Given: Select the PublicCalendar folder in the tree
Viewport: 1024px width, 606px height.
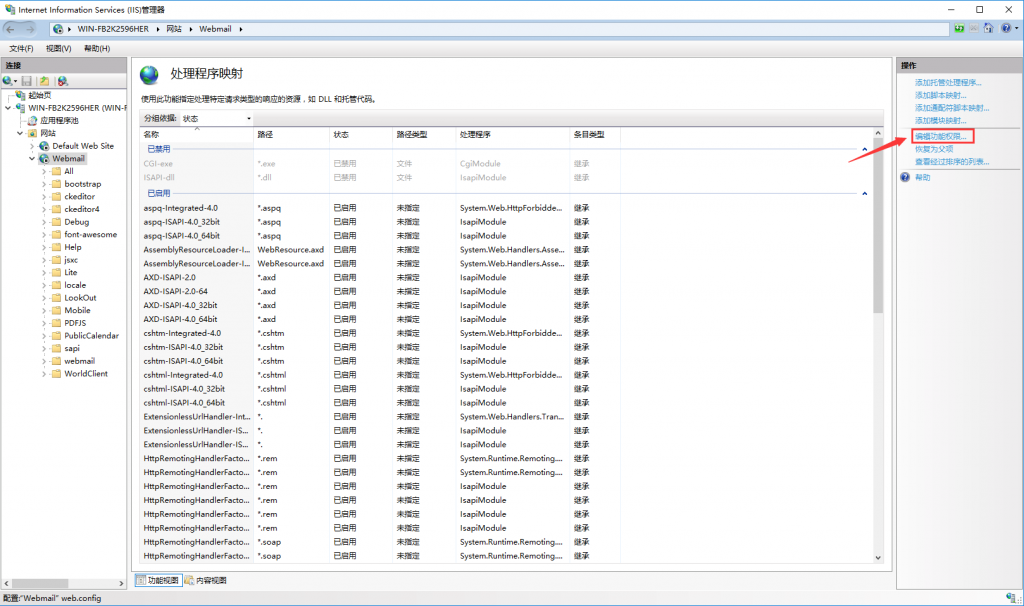Looking at the screenshot, I should coord(91,336).
